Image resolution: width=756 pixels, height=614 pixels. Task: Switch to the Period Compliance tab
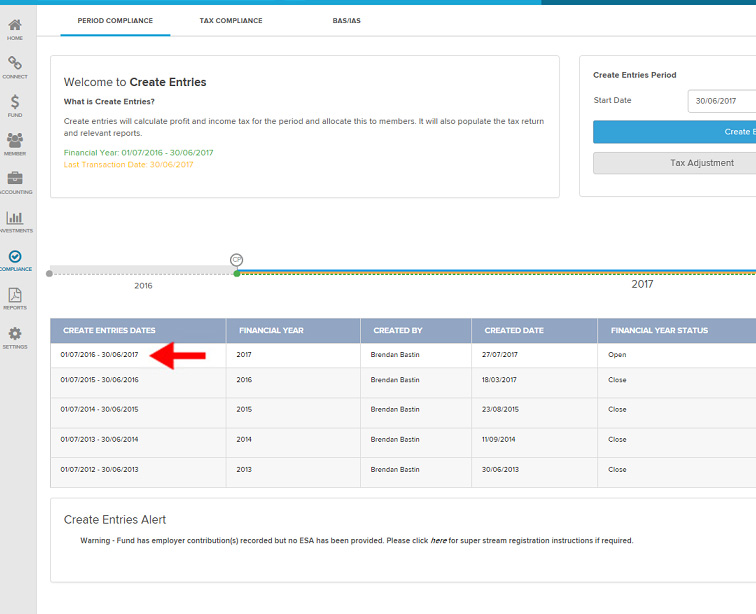tap(115, 21)
